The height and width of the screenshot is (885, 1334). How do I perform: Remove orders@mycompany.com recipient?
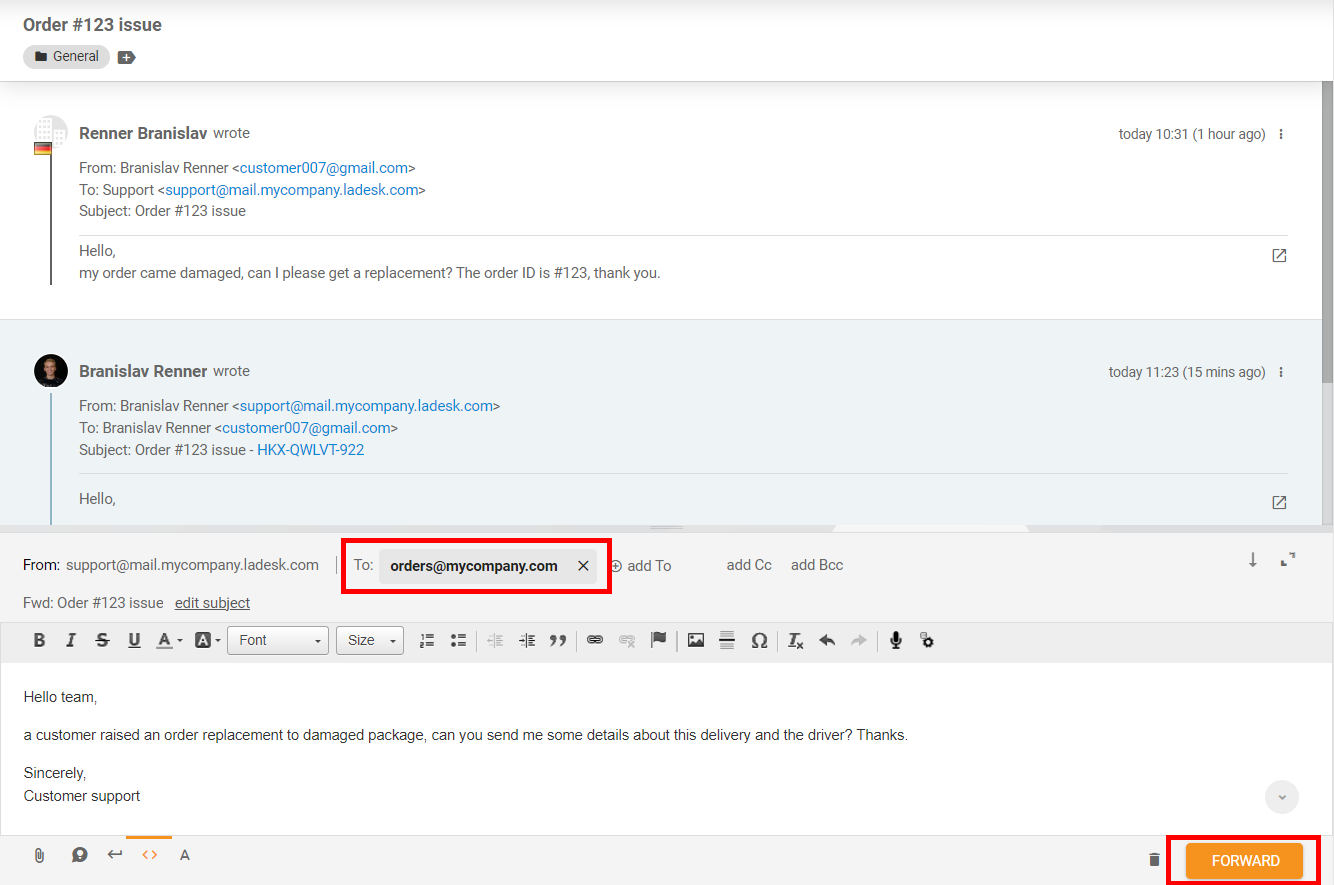coord(583,566)
